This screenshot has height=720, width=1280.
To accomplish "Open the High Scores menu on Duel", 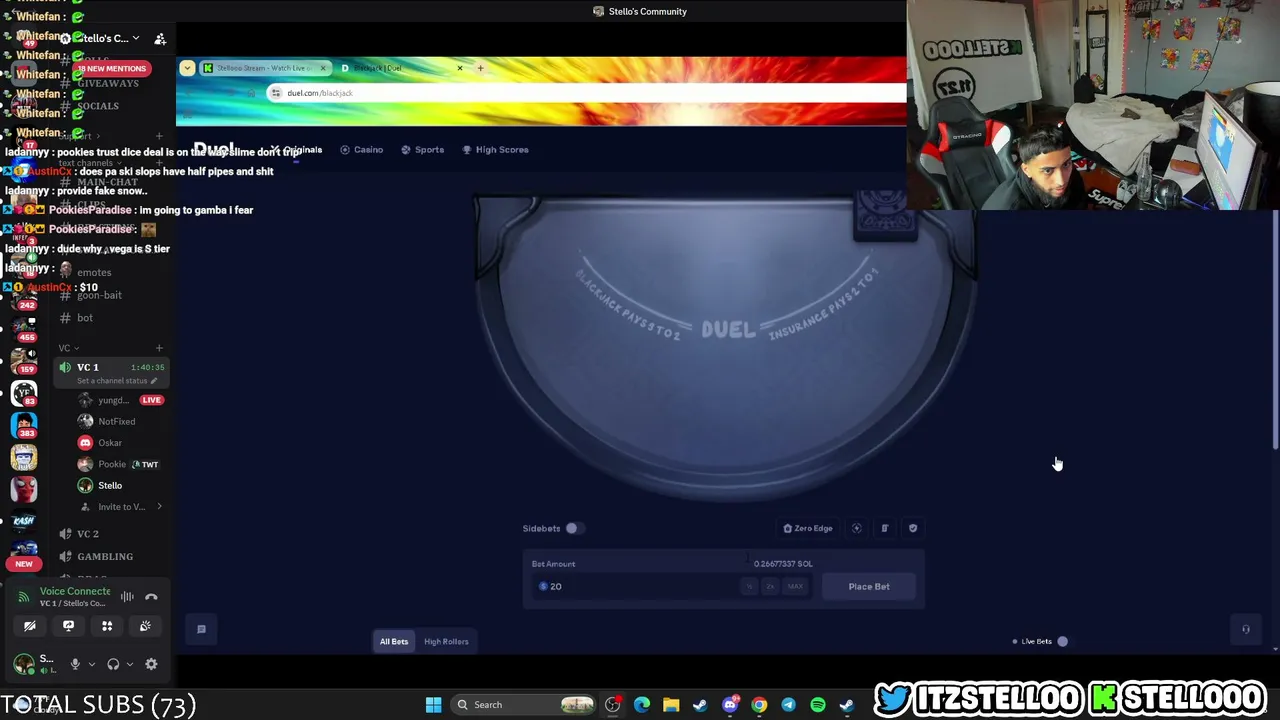I will [495, 150].
